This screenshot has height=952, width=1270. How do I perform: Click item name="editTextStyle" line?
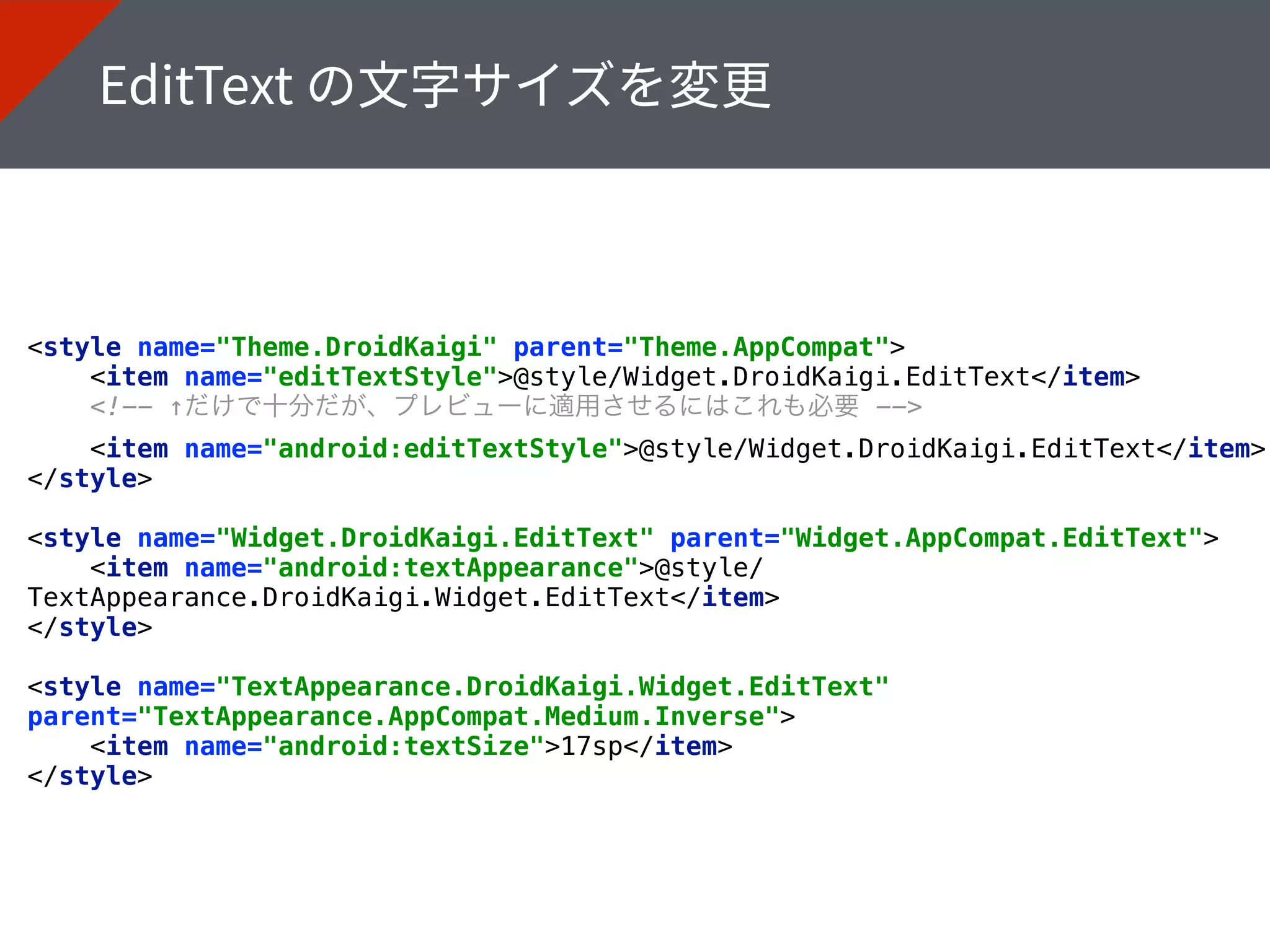(615, 377)
